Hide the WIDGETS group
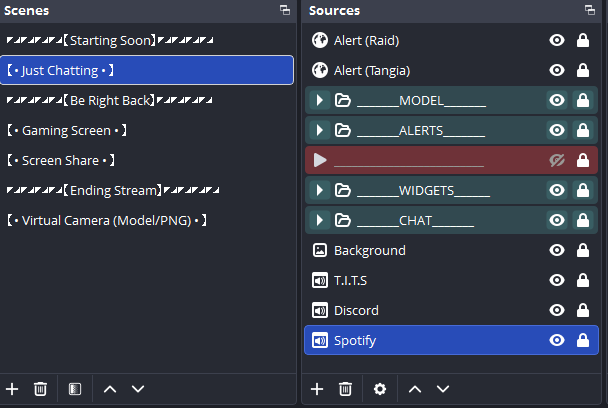The height and width of the screenshot is (408, 608). [x=557, y=190]
